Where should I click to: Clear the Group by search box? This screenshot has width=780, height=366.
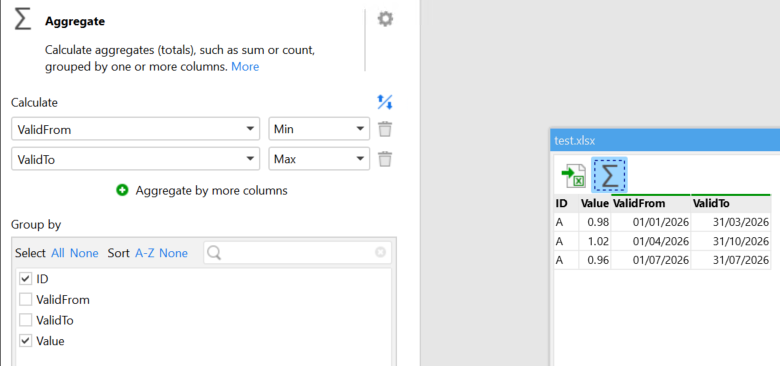tap(380, 253)
